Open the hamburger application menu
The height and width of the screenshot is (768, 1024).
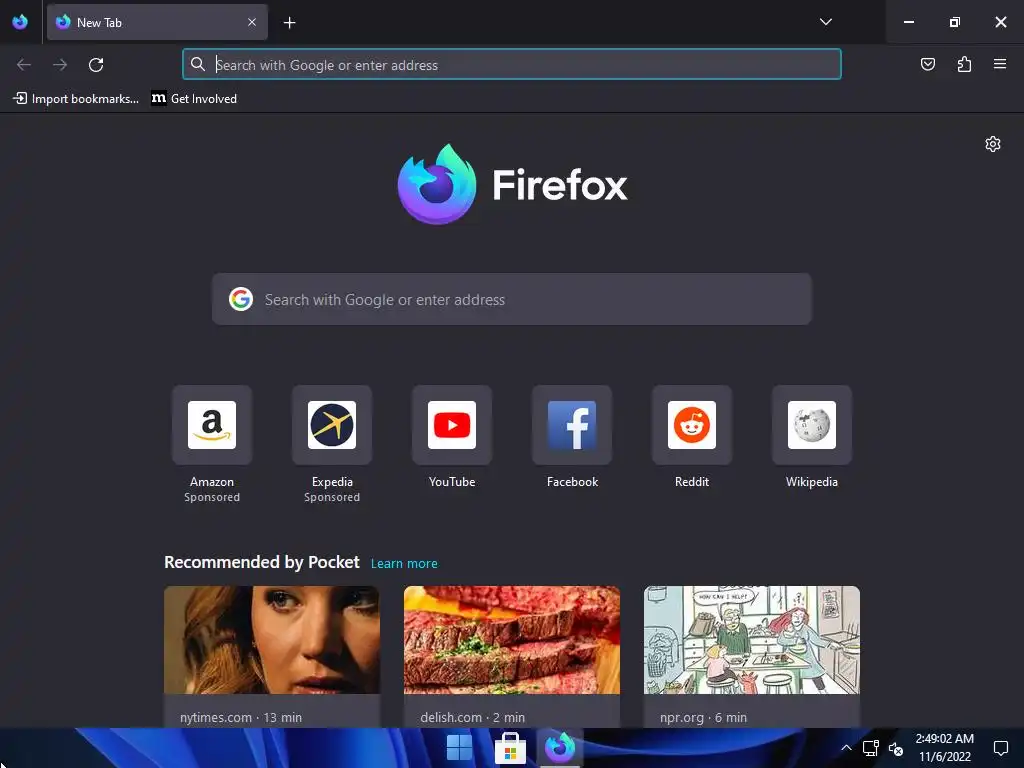1000,64
